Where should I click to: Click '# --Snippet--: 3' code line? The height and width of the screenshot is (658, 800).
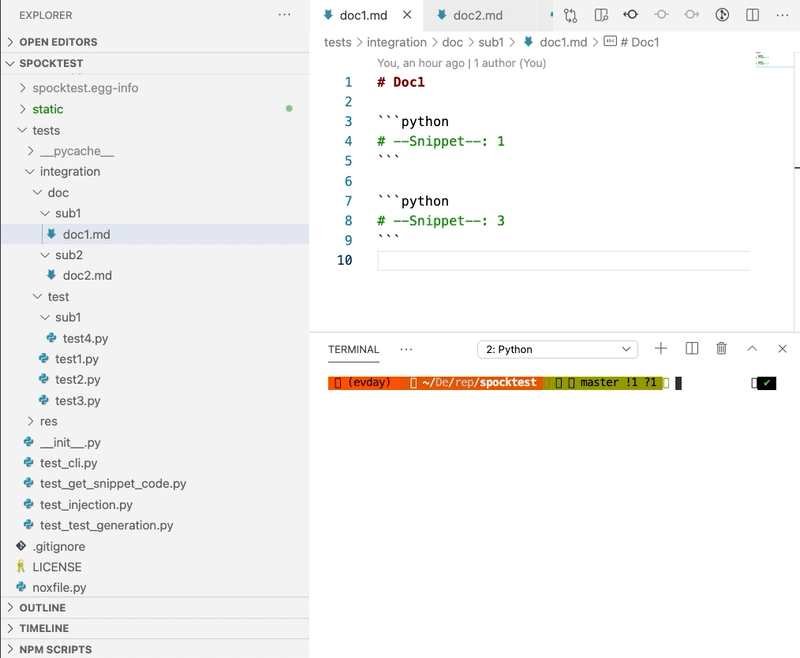pos(441,220)
